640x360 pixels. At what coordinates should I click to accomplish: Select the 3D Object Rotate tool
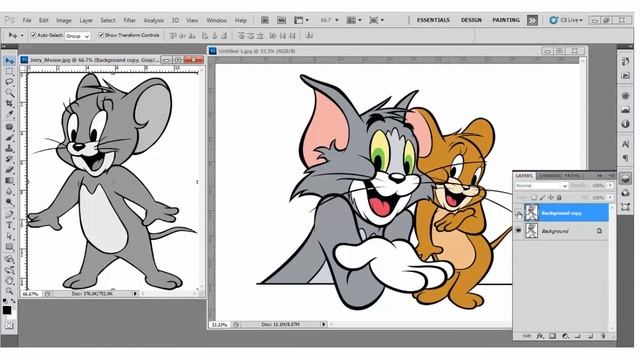(9, 259)
